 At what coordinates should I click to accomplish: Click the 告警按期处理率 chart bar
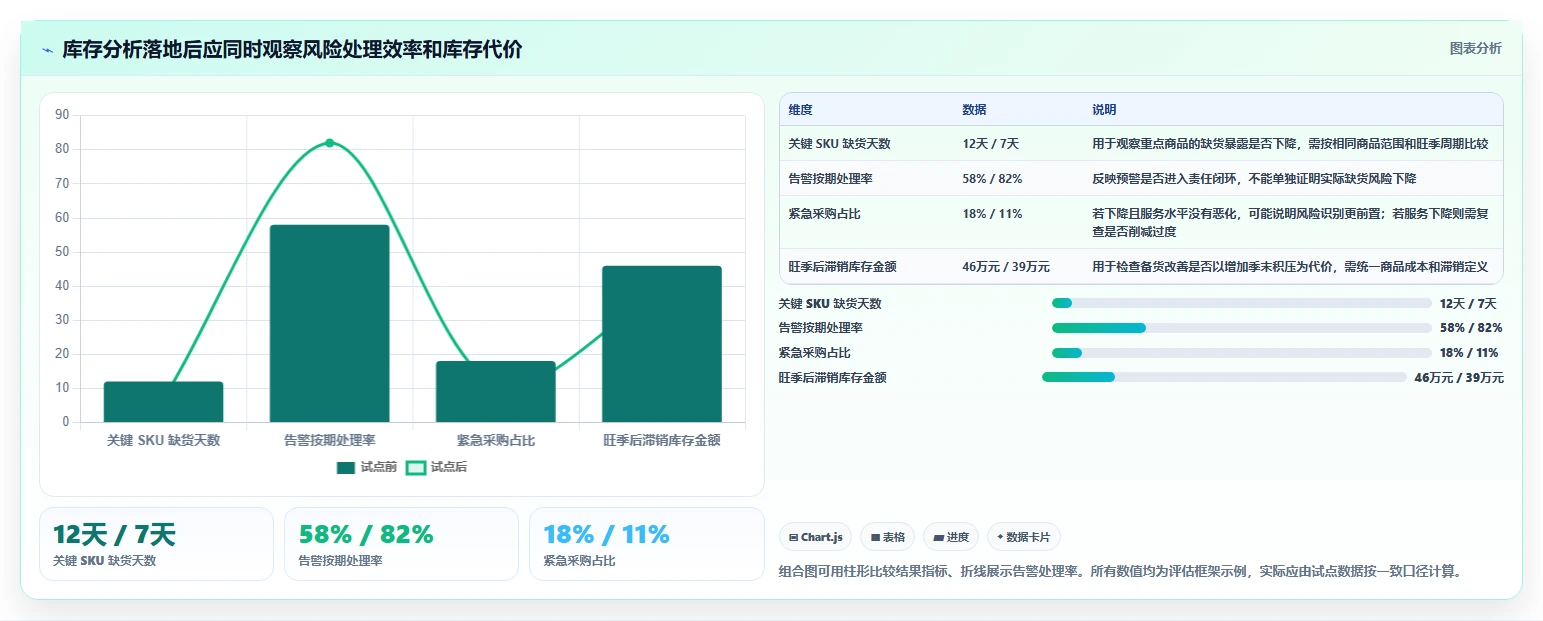point(329,323)
